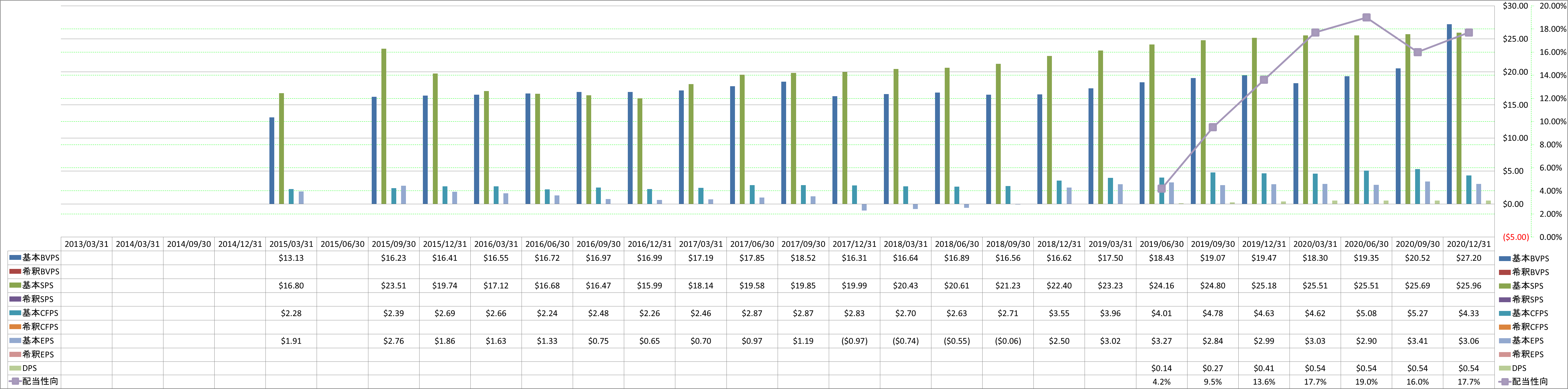Click the 2015/09/30 column header
The height and width of the screenshot is (389, 1568).
click(393, 244)
